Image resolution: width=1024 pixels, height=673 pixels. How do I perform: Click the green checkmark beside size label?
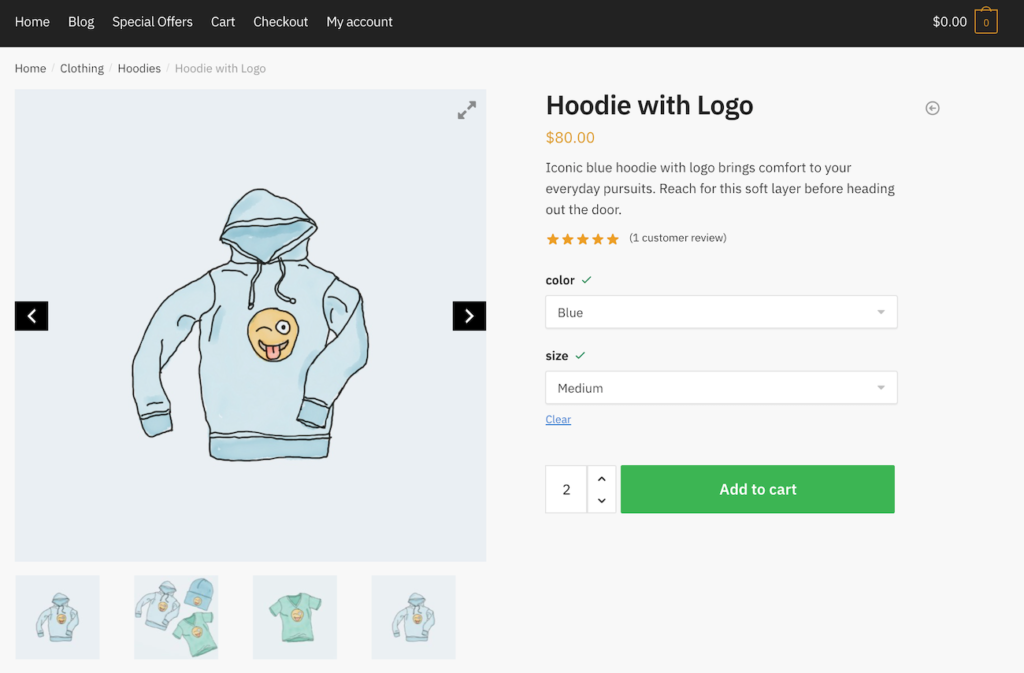point(578,355)
